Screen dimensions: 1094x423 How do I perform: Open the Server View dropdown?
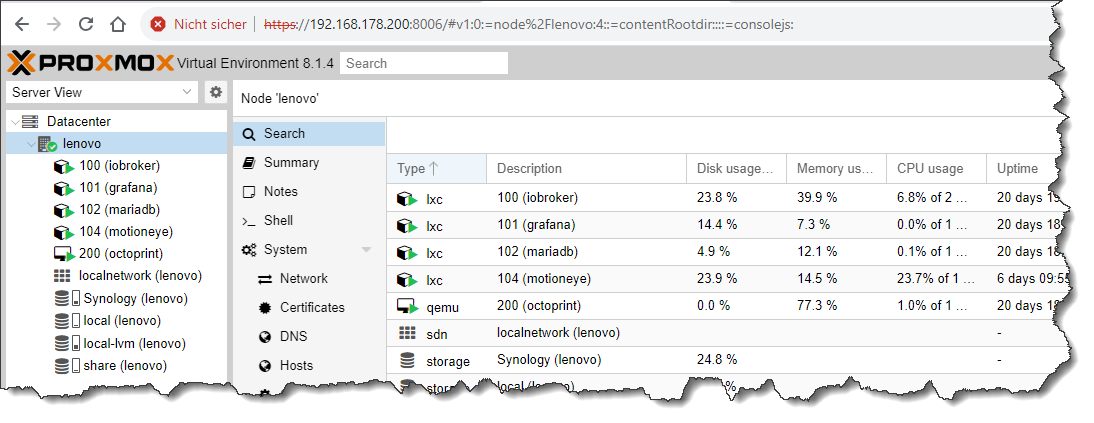[x=102, y=92]
